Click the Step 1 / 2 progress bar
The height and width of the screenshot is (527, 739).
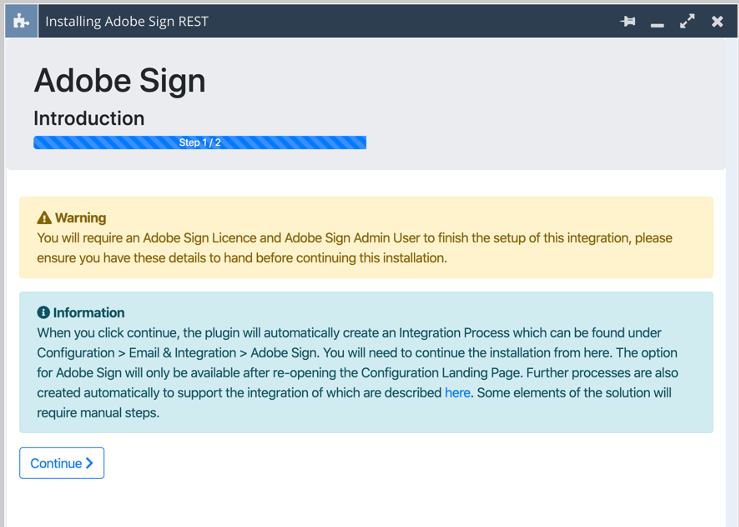tap(200, 142)
